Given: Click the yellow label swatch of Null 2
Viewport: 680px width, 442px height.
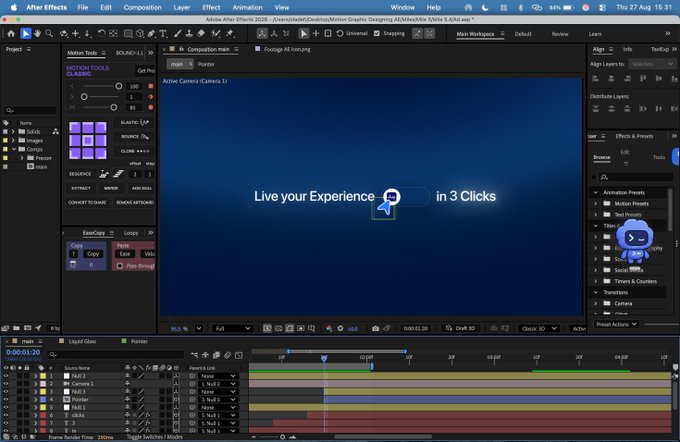Looking at the screenshot, I should pyautogui.click(x=43, y=376).
